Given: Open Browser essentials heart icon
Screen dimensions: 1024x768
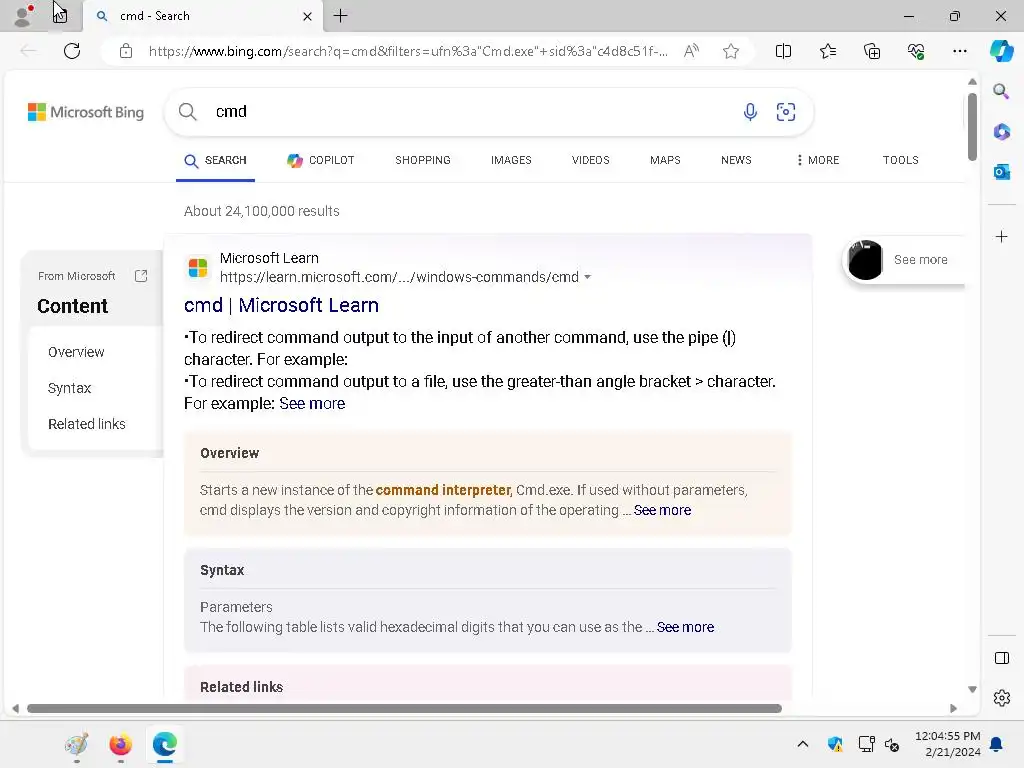Looking at the screenshot, I should click(916, 51).
